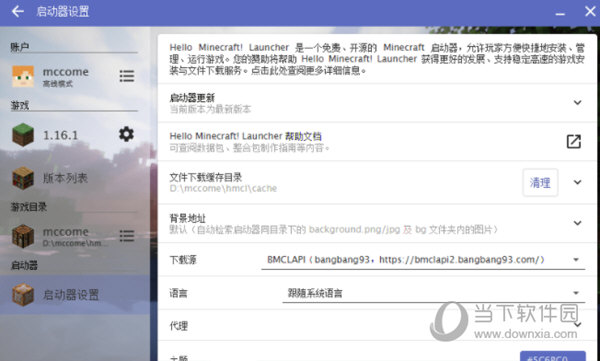Click the mccome account avatar
This screenshot has height=361, width=600.
pyautogui.click(x=23, y=76)
